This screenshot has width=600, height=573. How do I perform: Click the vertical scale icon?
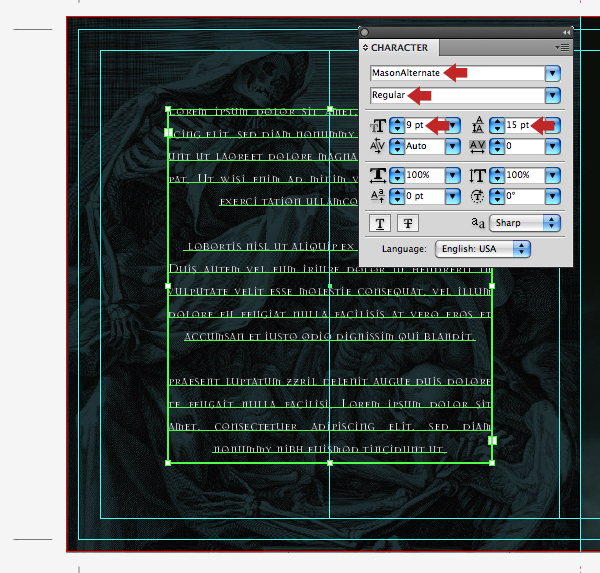pos(478,176)
